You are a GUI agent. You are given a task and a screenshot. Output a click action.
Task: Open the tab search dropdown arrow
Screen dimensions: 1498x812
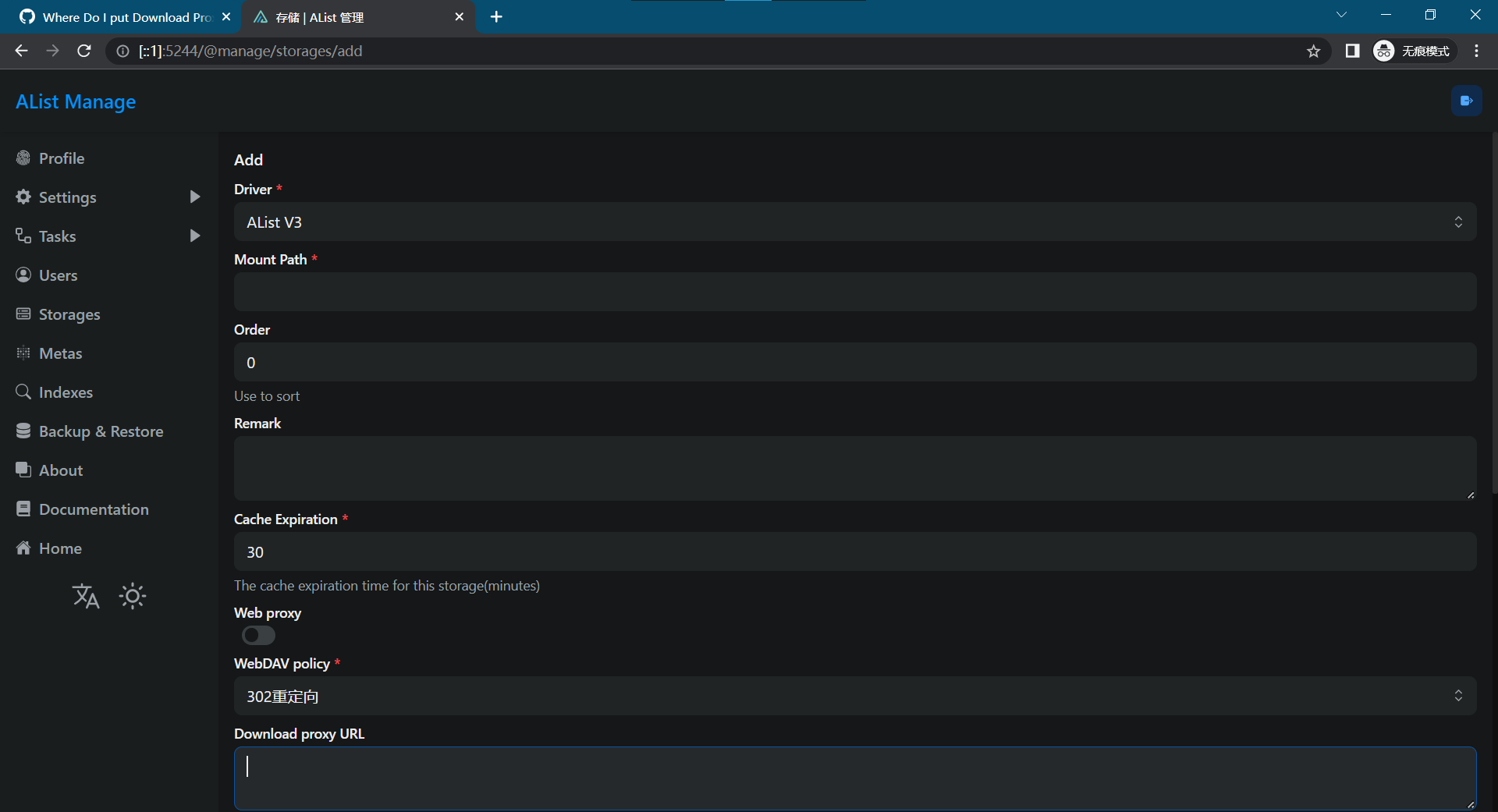(1341, 15)
